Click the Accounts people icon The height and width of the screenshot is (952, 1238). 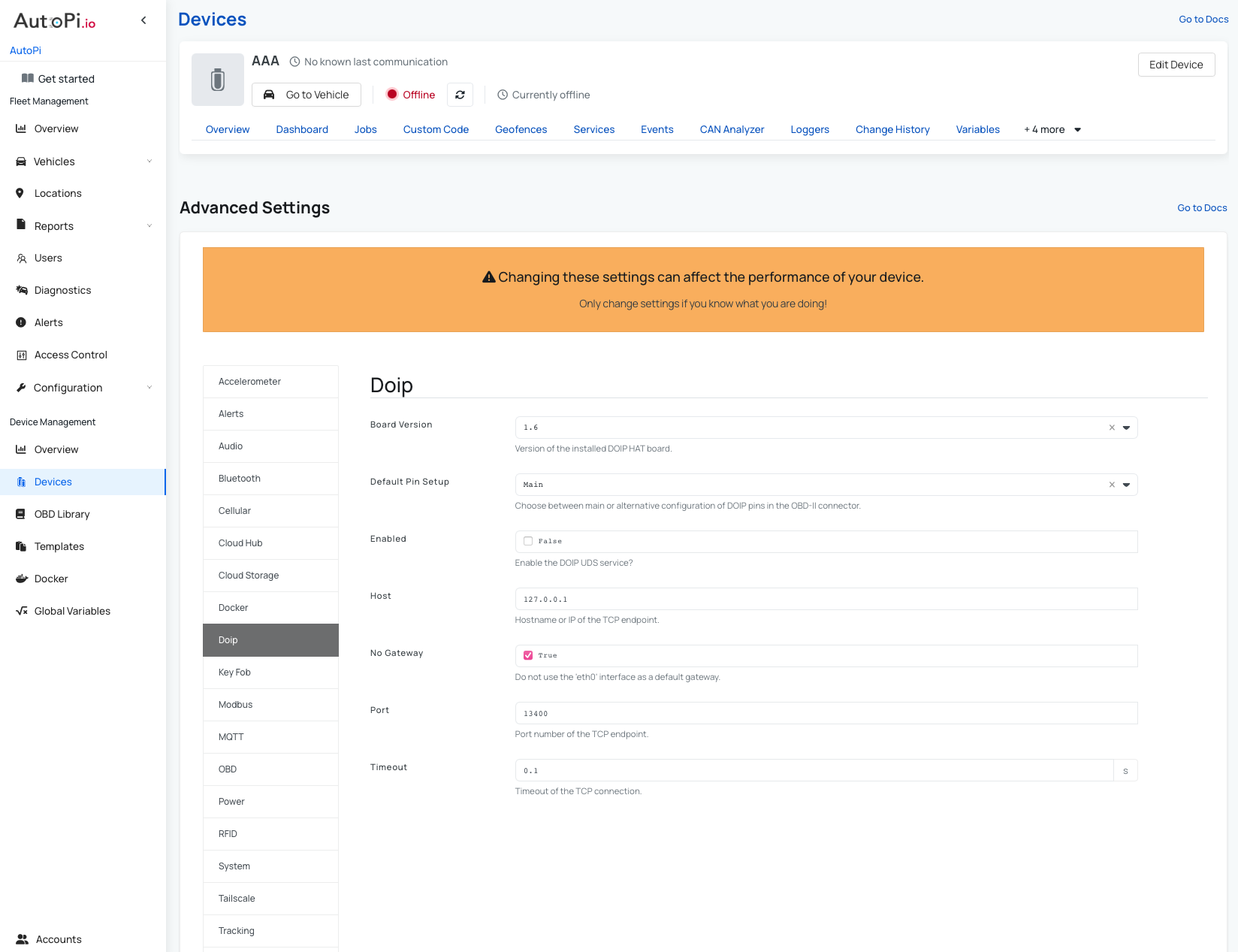(23, 939)
